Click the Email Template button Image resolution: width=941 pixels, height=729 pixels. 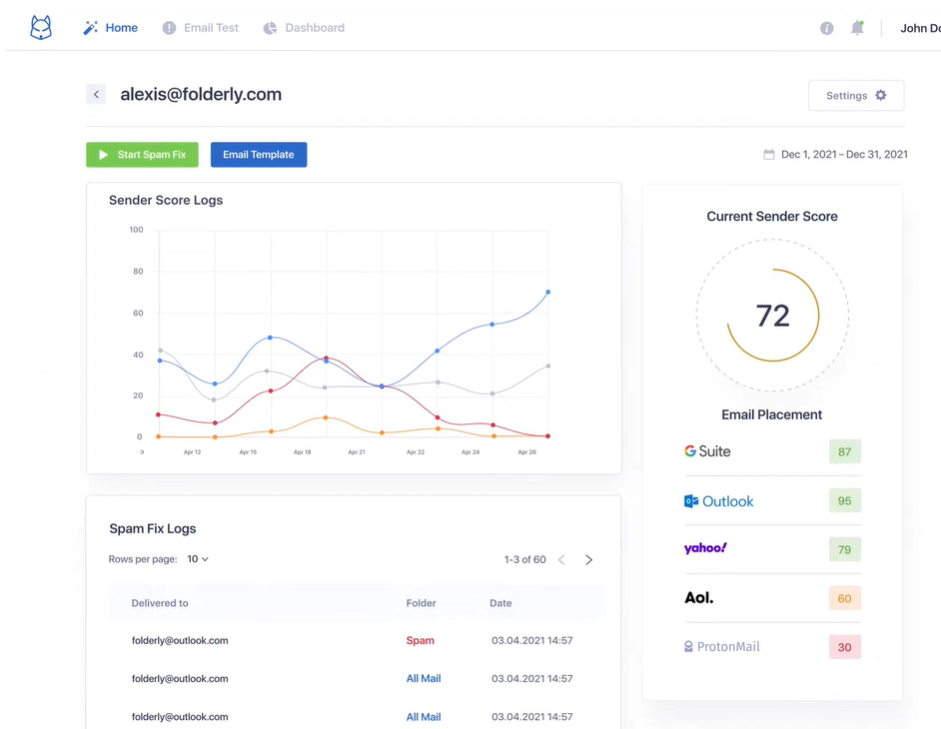(258, 155)
